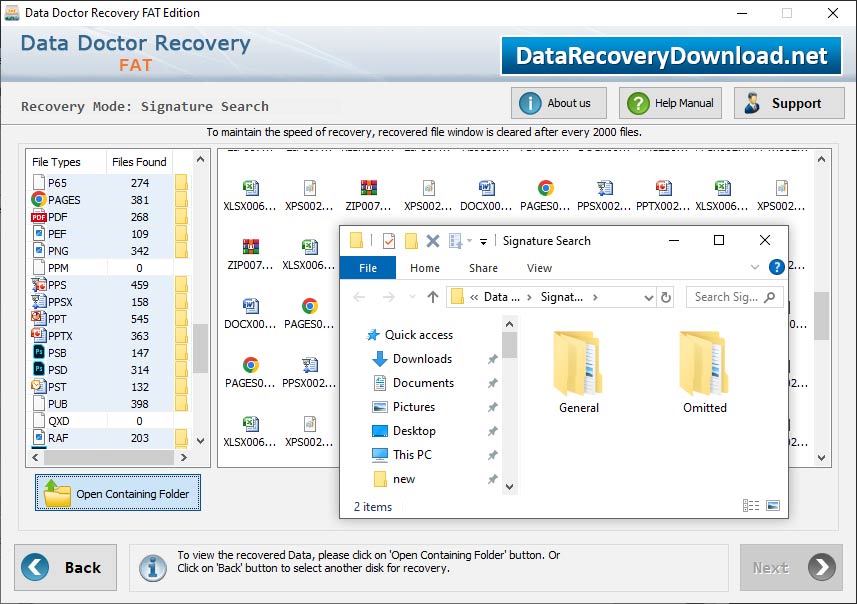Select bottom-row XLSX006 file icon
Viewport: 857px width, 604px height.
click(251, 424)
